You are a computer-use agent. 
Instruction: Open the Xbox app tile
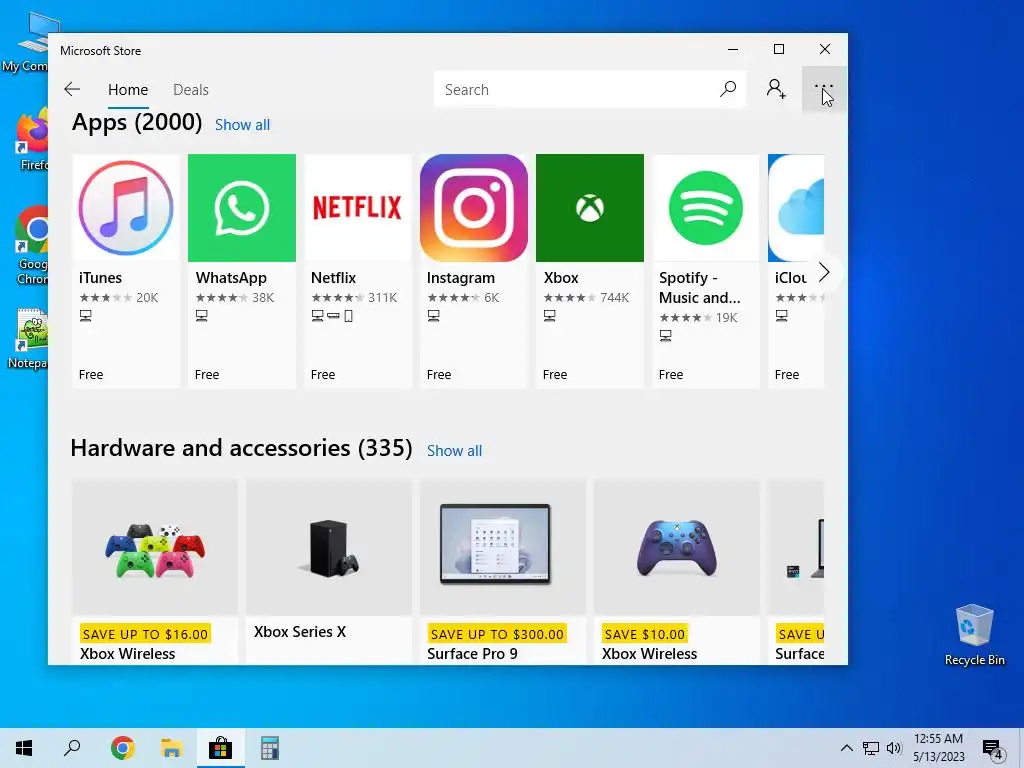(x=590, y=271)
